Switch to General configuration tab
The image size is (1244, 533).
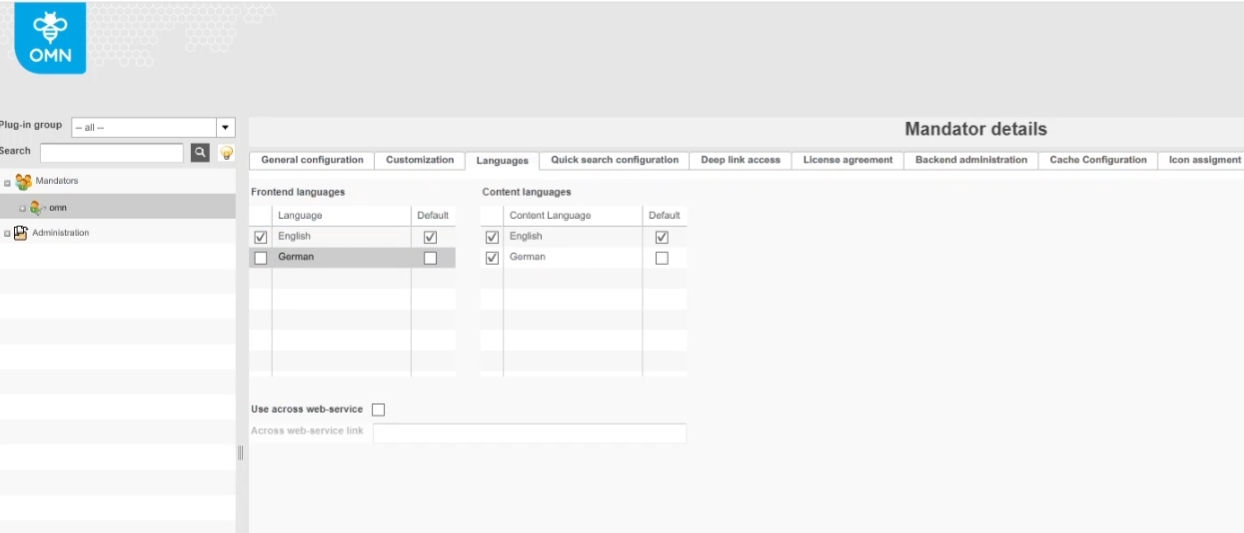pyautogui.click(x=312, y=160)
